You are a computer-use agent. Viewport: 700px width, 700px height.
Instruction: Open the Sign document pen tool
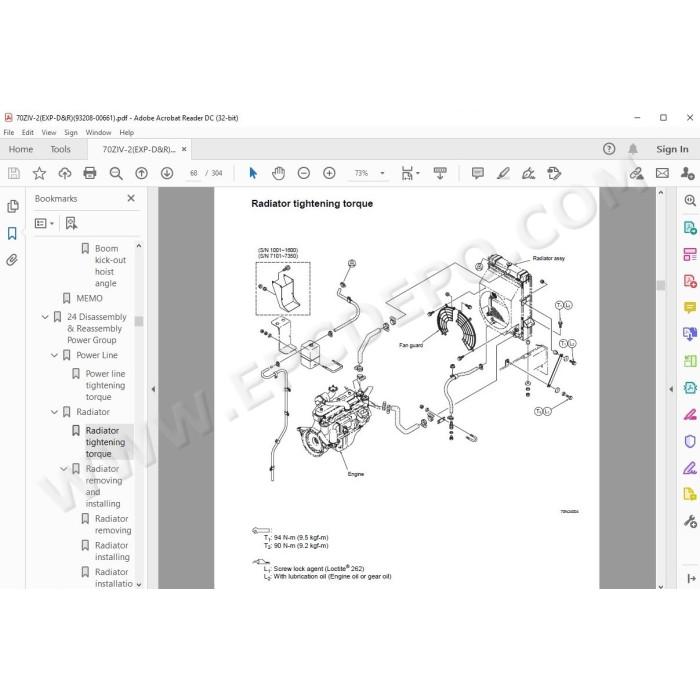tap(529, 173)
